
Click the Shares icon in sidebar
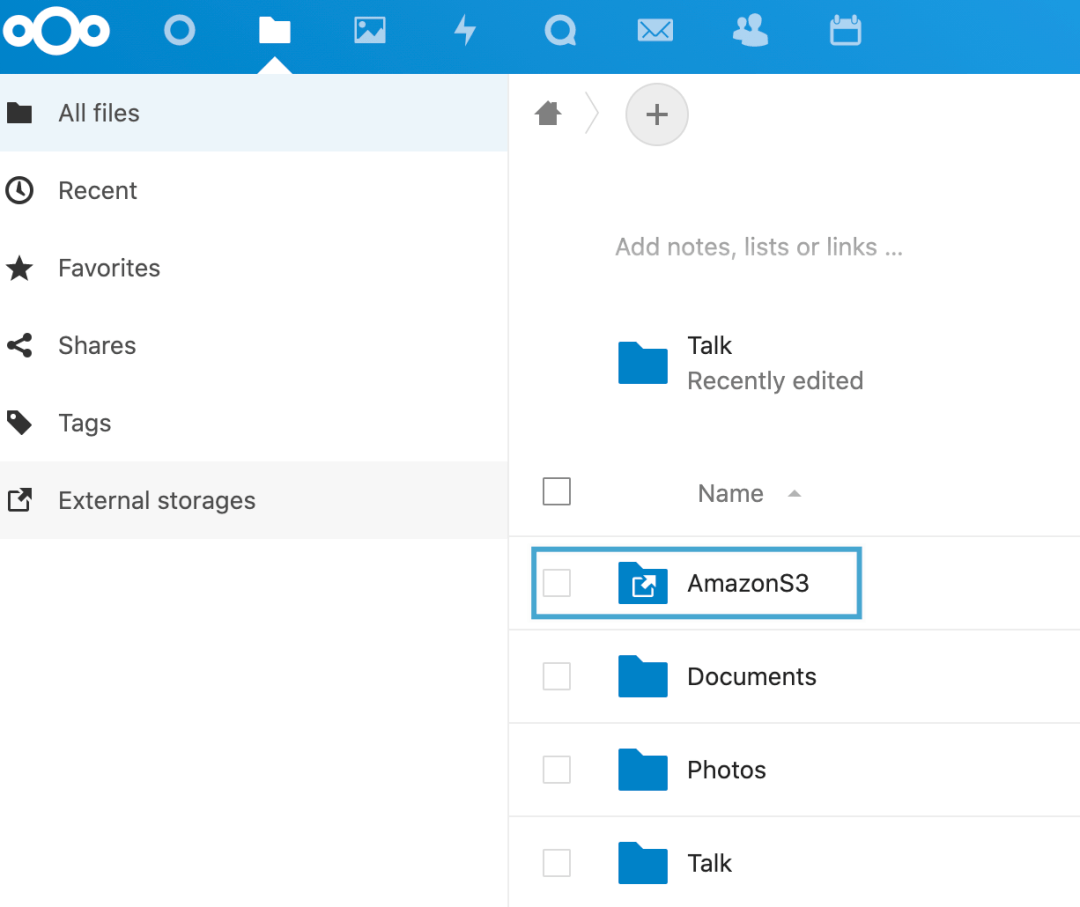(x=19, y=345)
